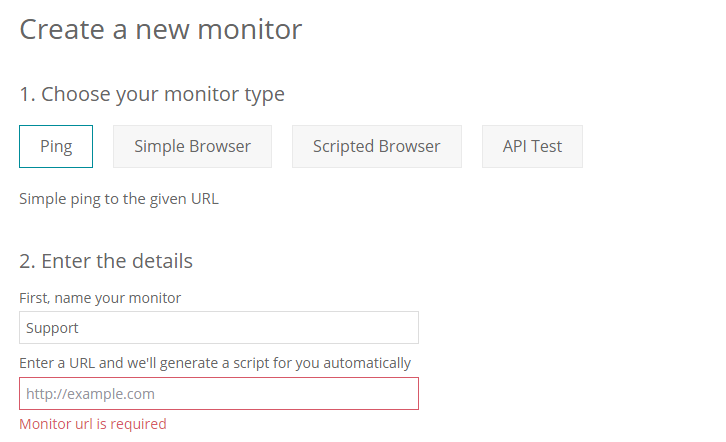The width and height of the screenshot is (726, 442).
Task: Click the URL field with http://example.com placeholder
Action: click(219, 394)
